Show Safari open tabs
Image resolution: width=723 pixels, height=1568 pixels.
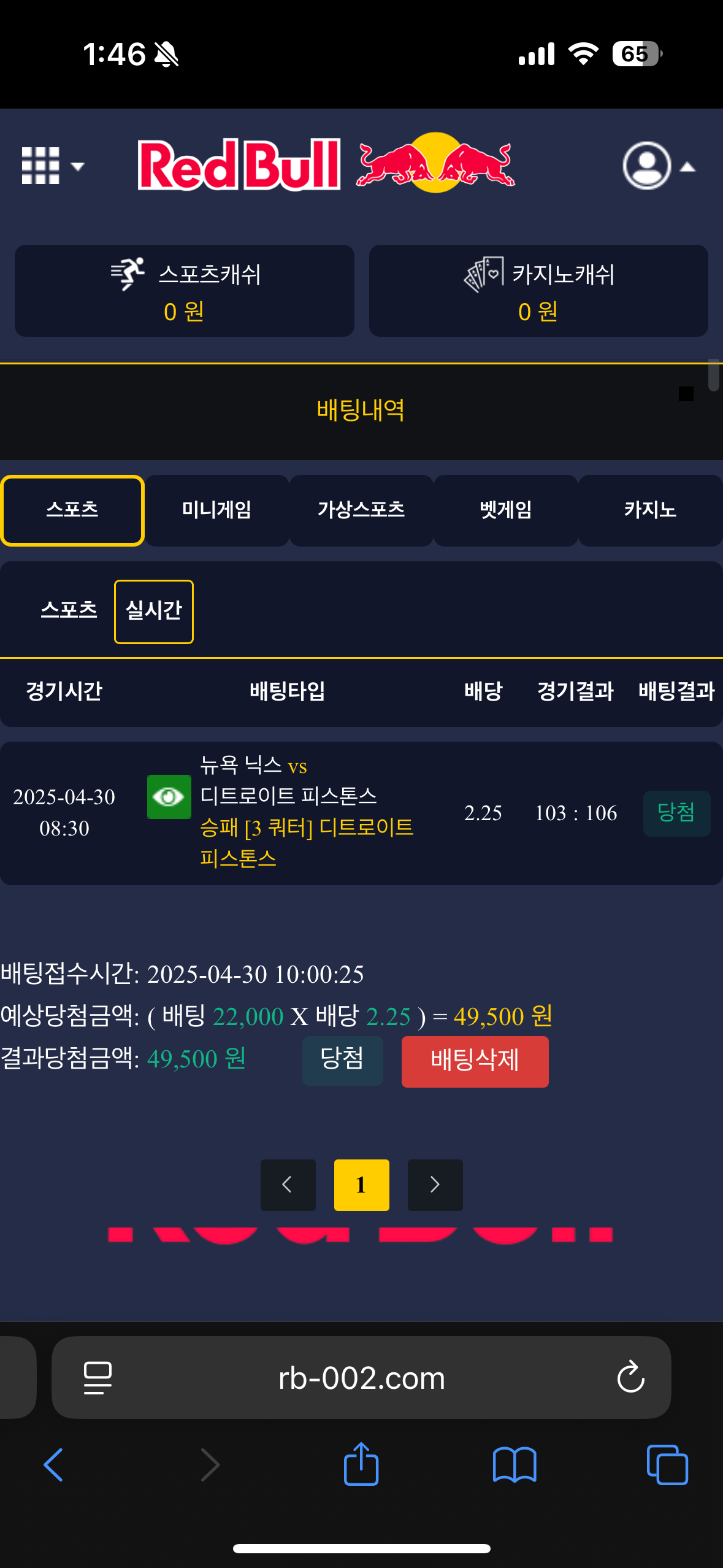point(667,1464)
